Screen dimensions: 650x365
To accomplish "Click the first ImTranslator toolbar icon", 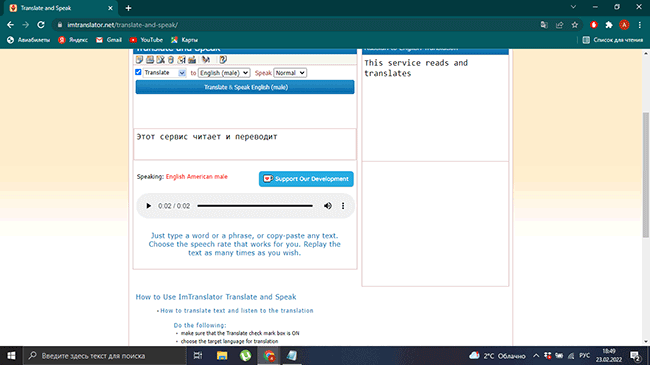I will click(139, 60).
